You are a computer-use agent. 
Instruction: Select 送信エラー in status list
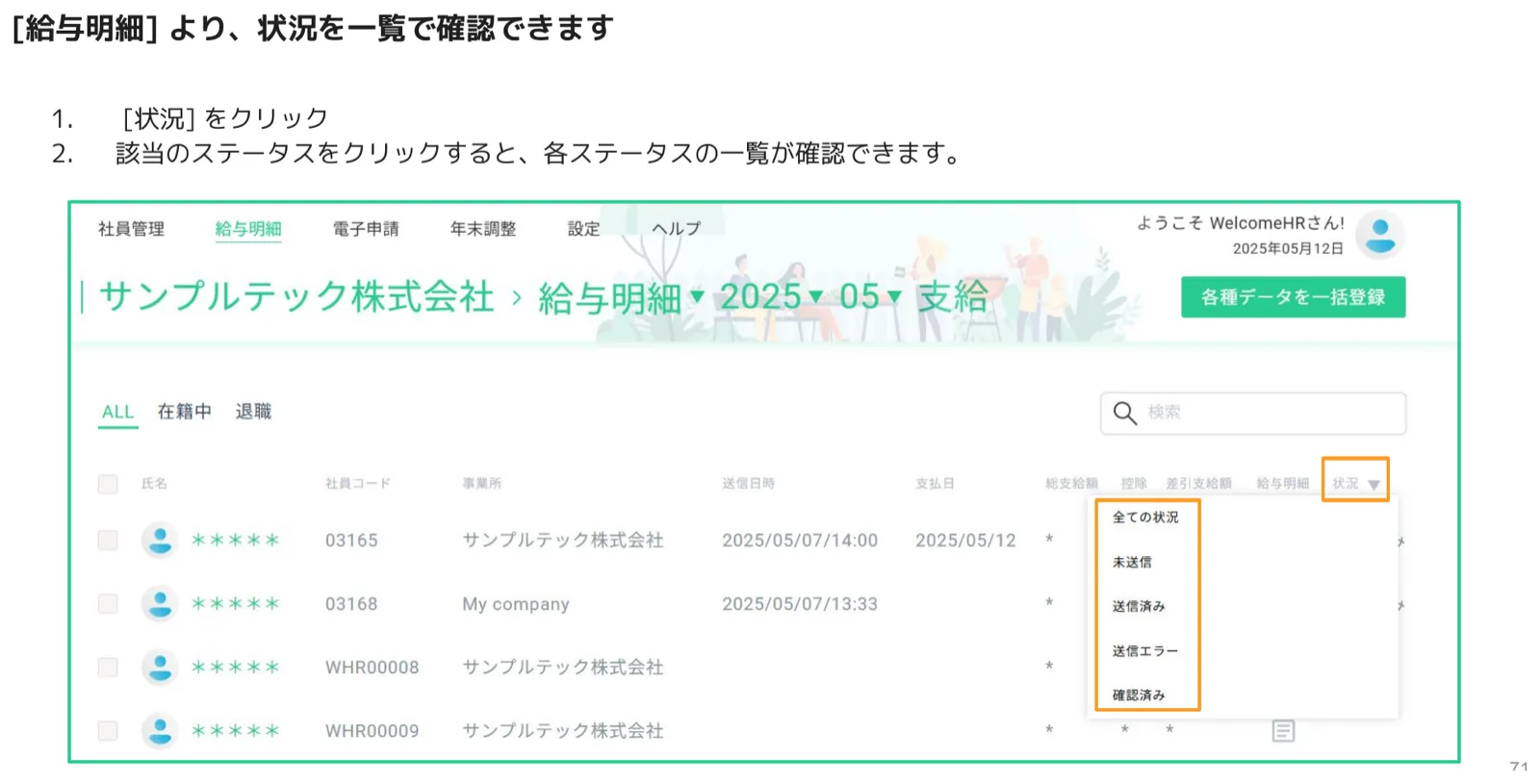pos(1145,651)
